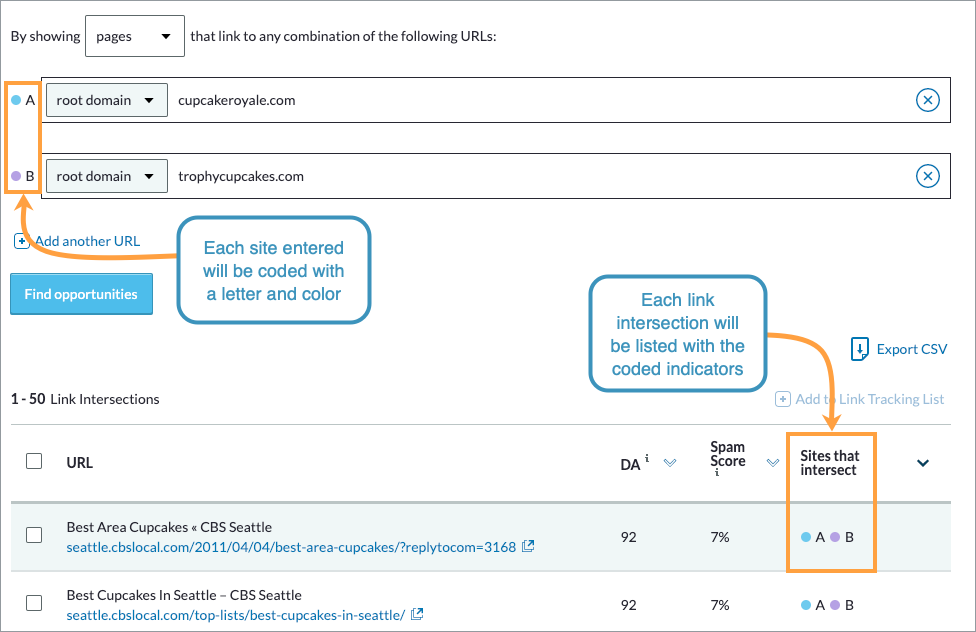Open the external link icon for Best Area Cupcakes URL

(529, 547)
